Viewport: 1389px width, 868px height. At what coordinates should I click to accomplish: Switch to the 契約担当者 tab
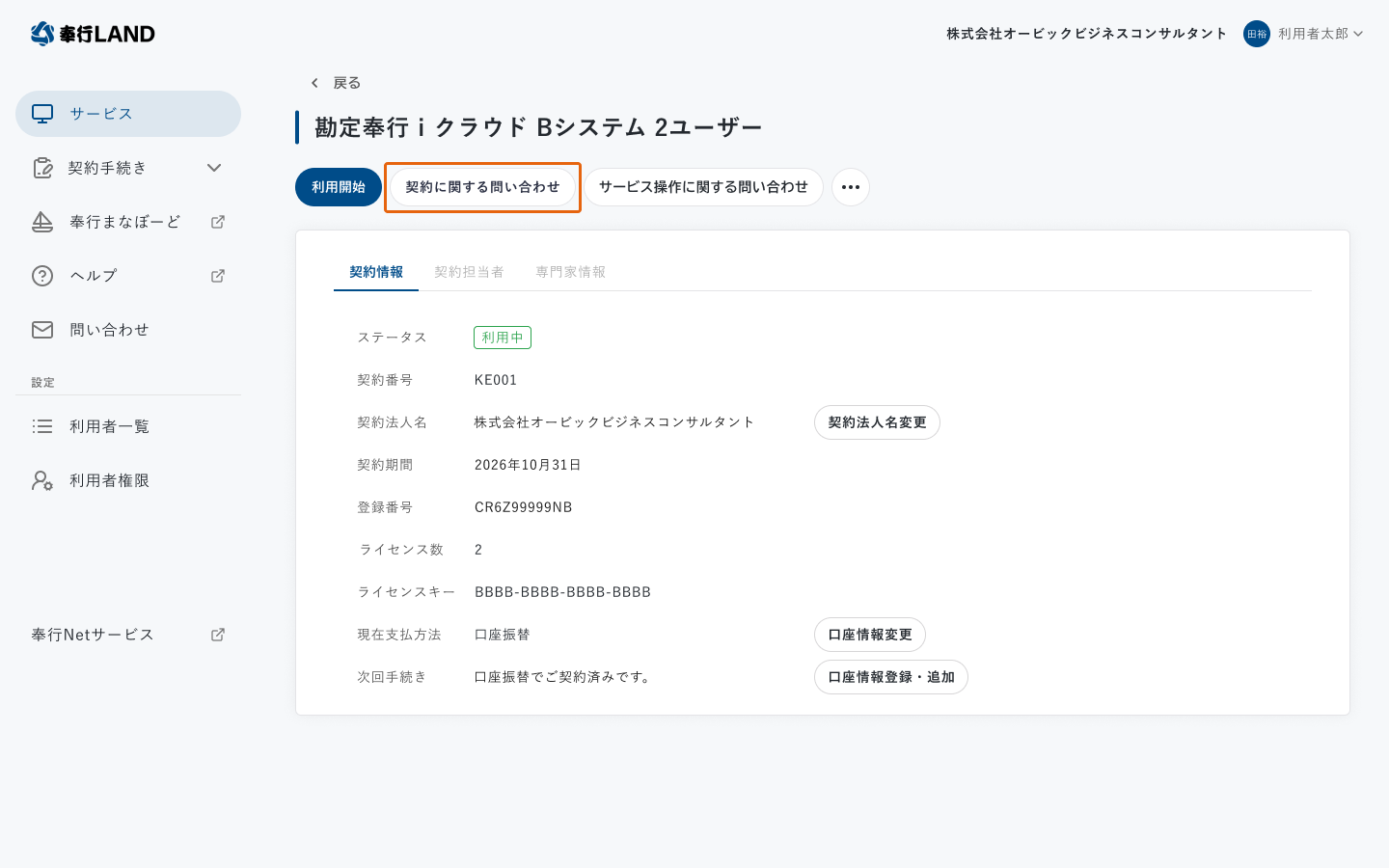click(469, 271)
